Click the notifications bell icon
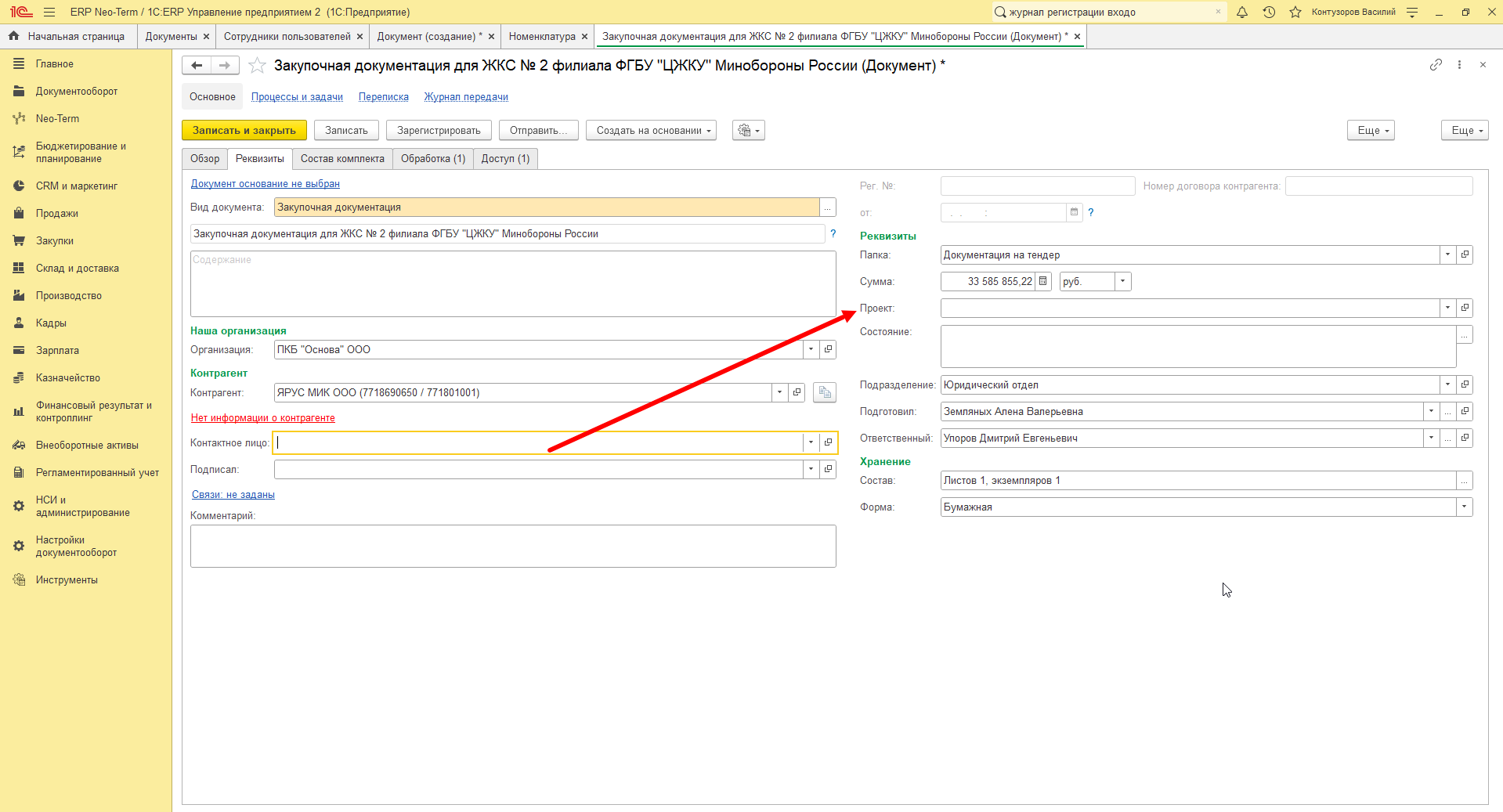The image size is (1503, 812). pyautogui.click(x=1242, y=12)
